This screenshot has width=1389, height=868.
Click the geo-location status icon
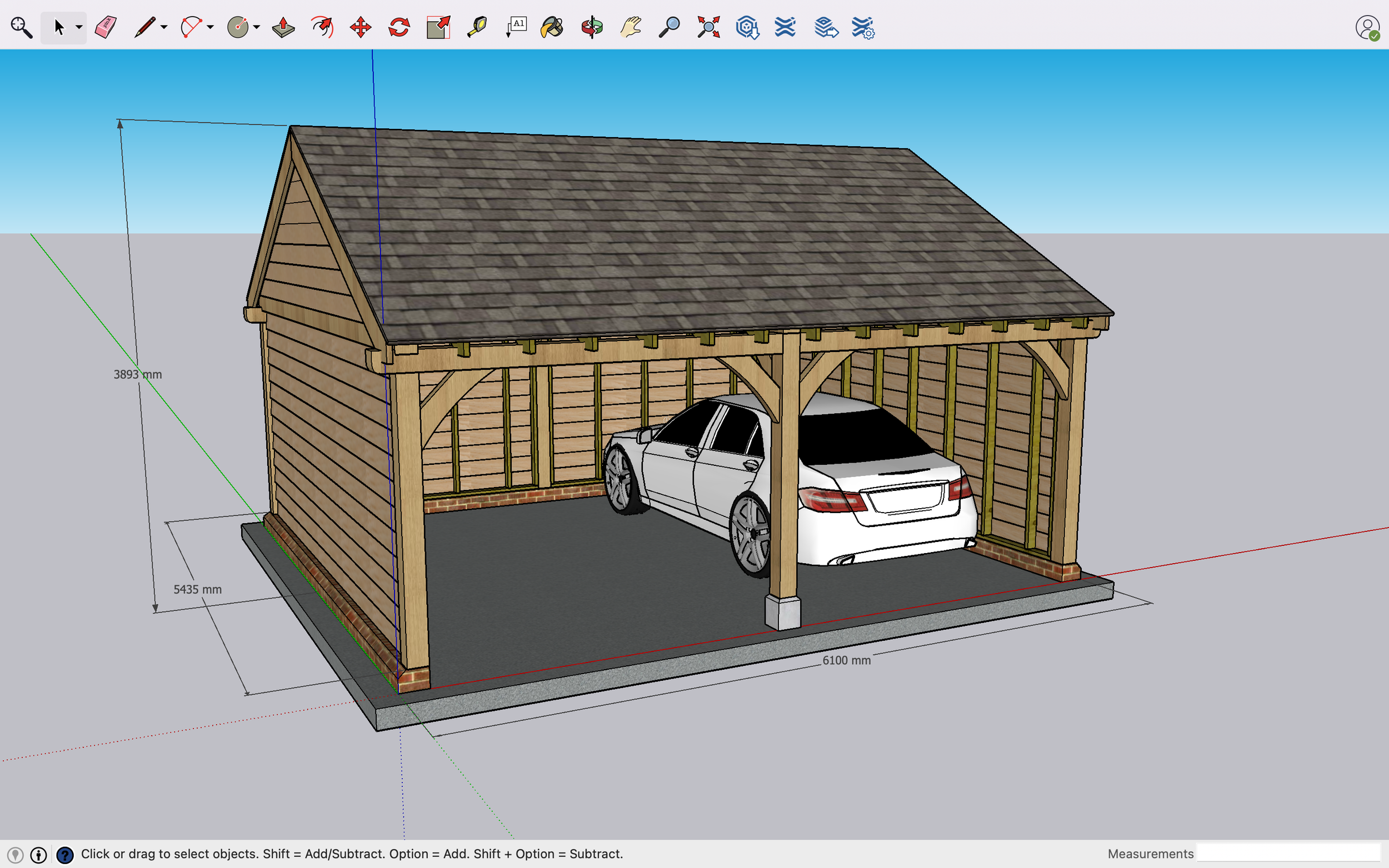[16, 854]
